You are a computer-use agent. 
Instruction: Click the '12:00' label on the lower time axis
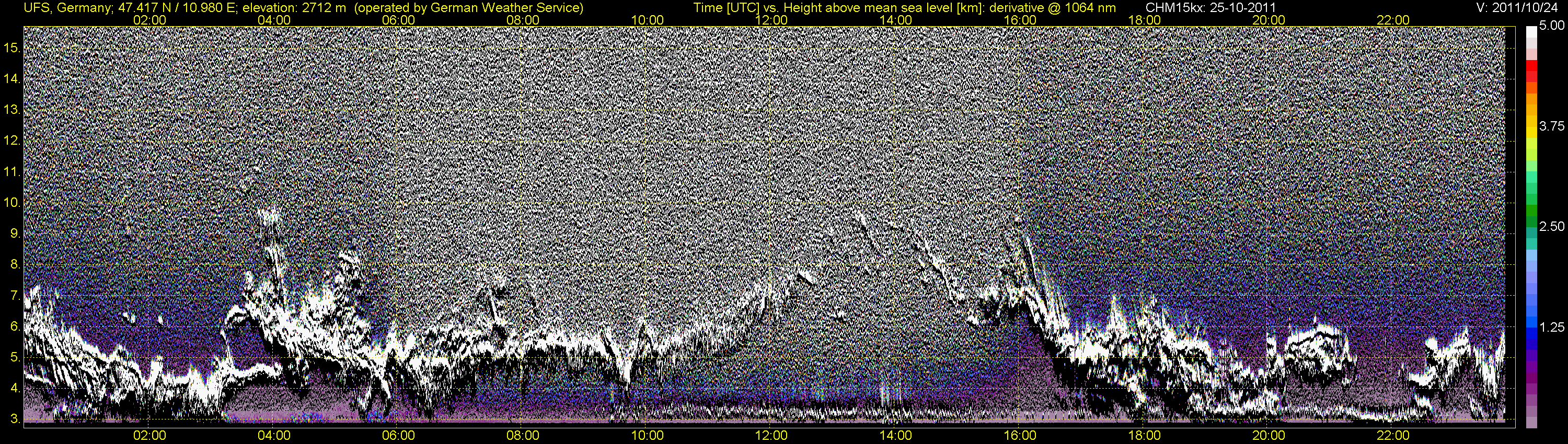771,436
